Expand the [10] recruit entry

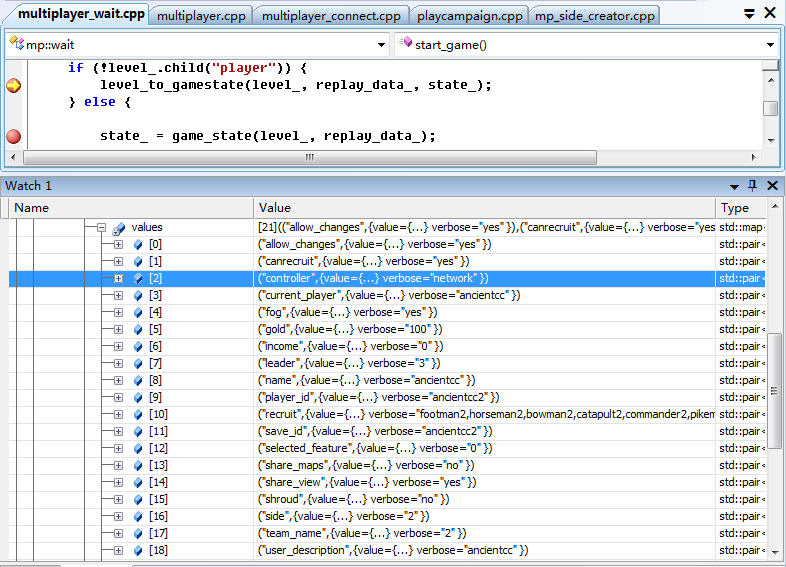point(118,415)
